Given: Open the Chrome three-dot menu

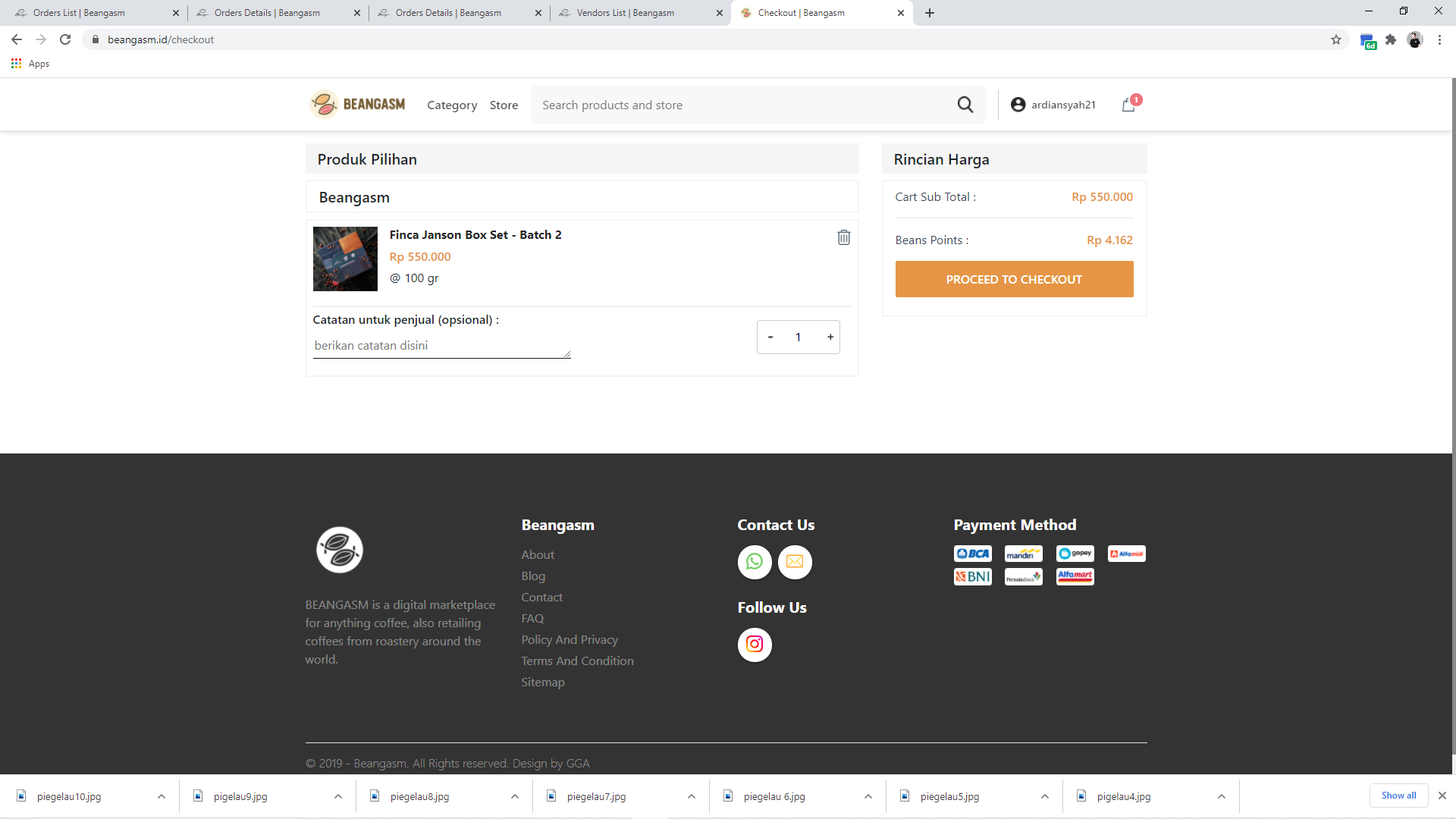Looking at the screenshot, I should click(x=1439, y=39).
